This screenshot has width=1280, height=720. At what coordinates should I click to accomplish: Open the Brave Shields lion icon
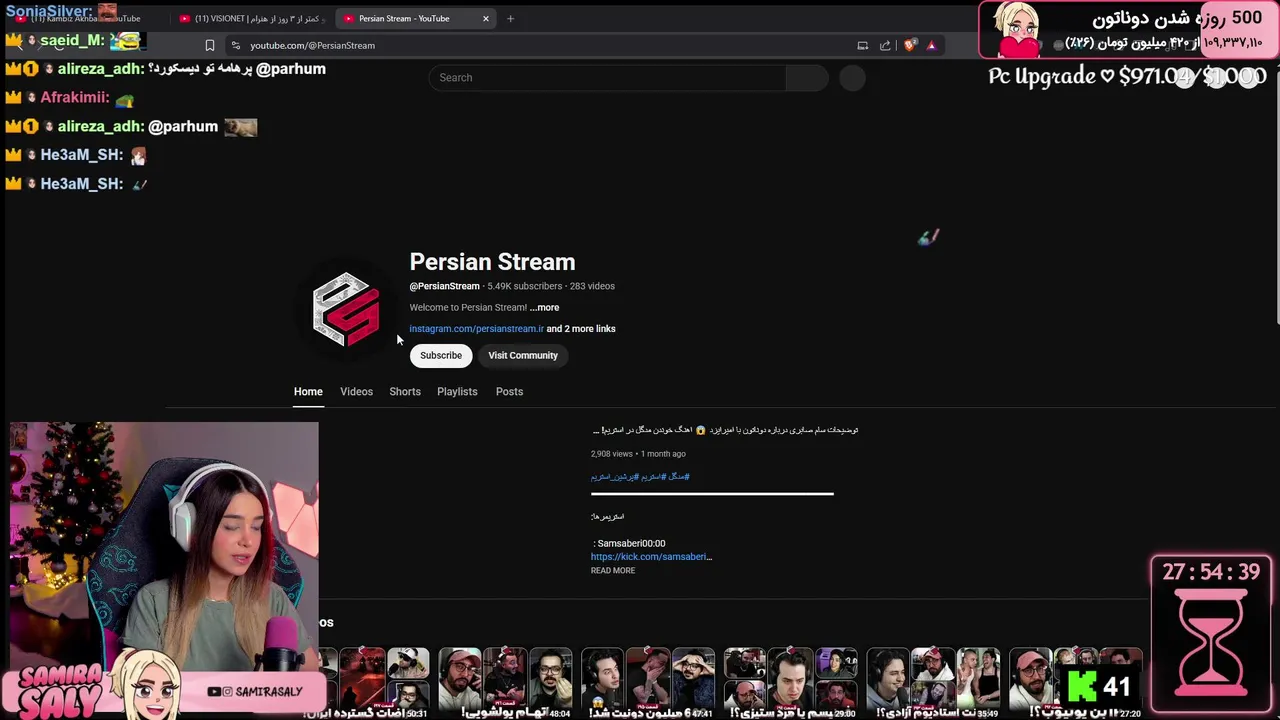910,45
